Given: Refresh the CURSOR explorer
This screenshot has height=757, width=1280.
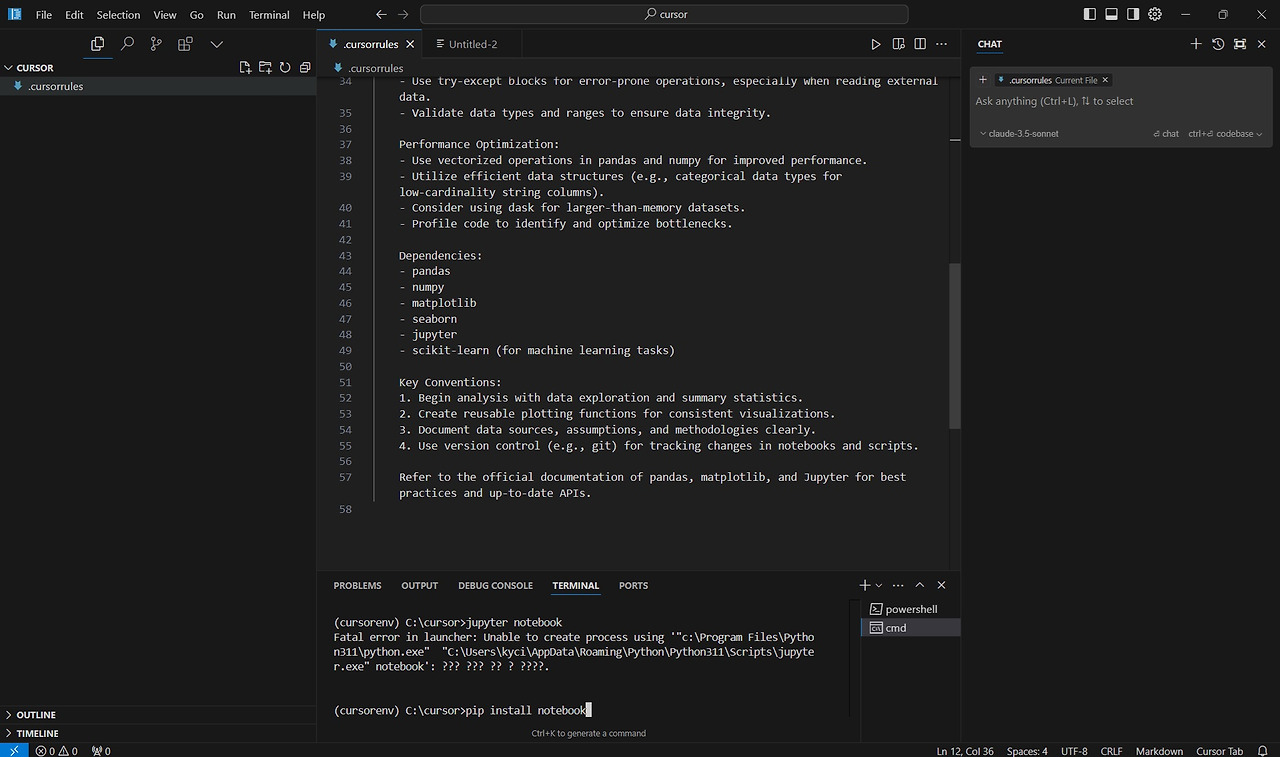Looking at the screenshot, I should (285, 68).
